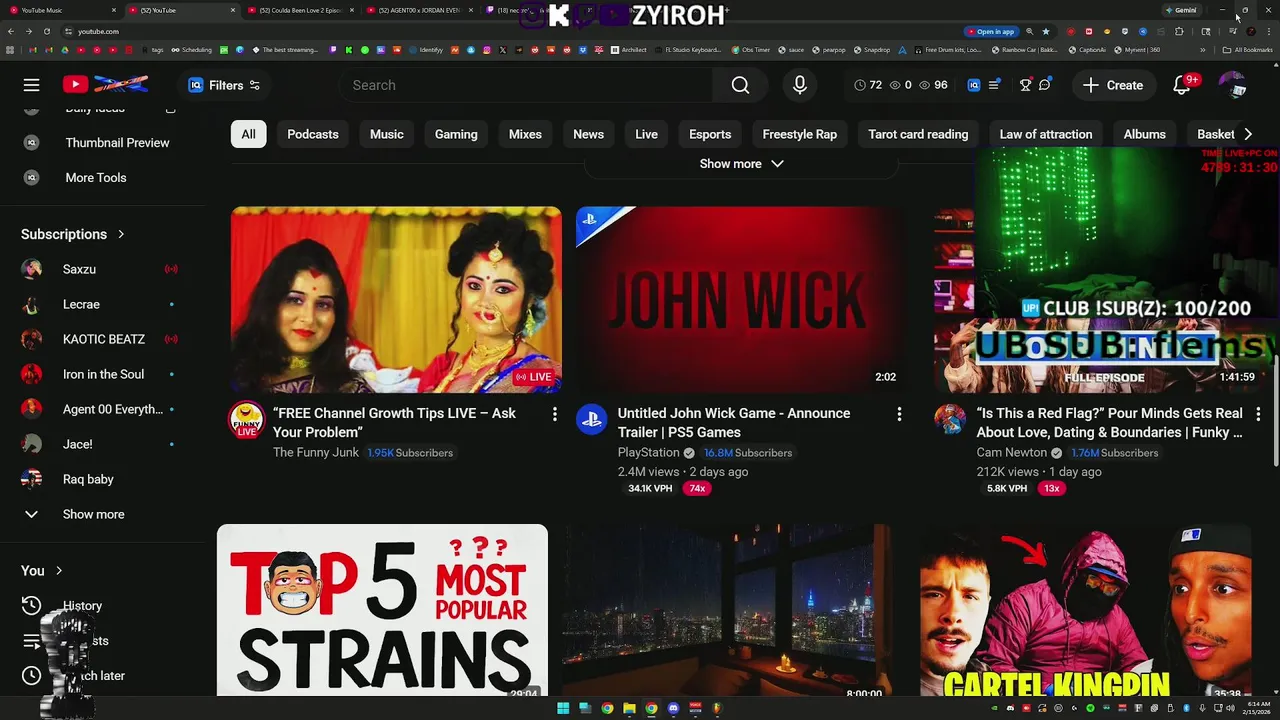Open the chat bubble icon in header
1280x720 pixels.
coord(1045,85)
